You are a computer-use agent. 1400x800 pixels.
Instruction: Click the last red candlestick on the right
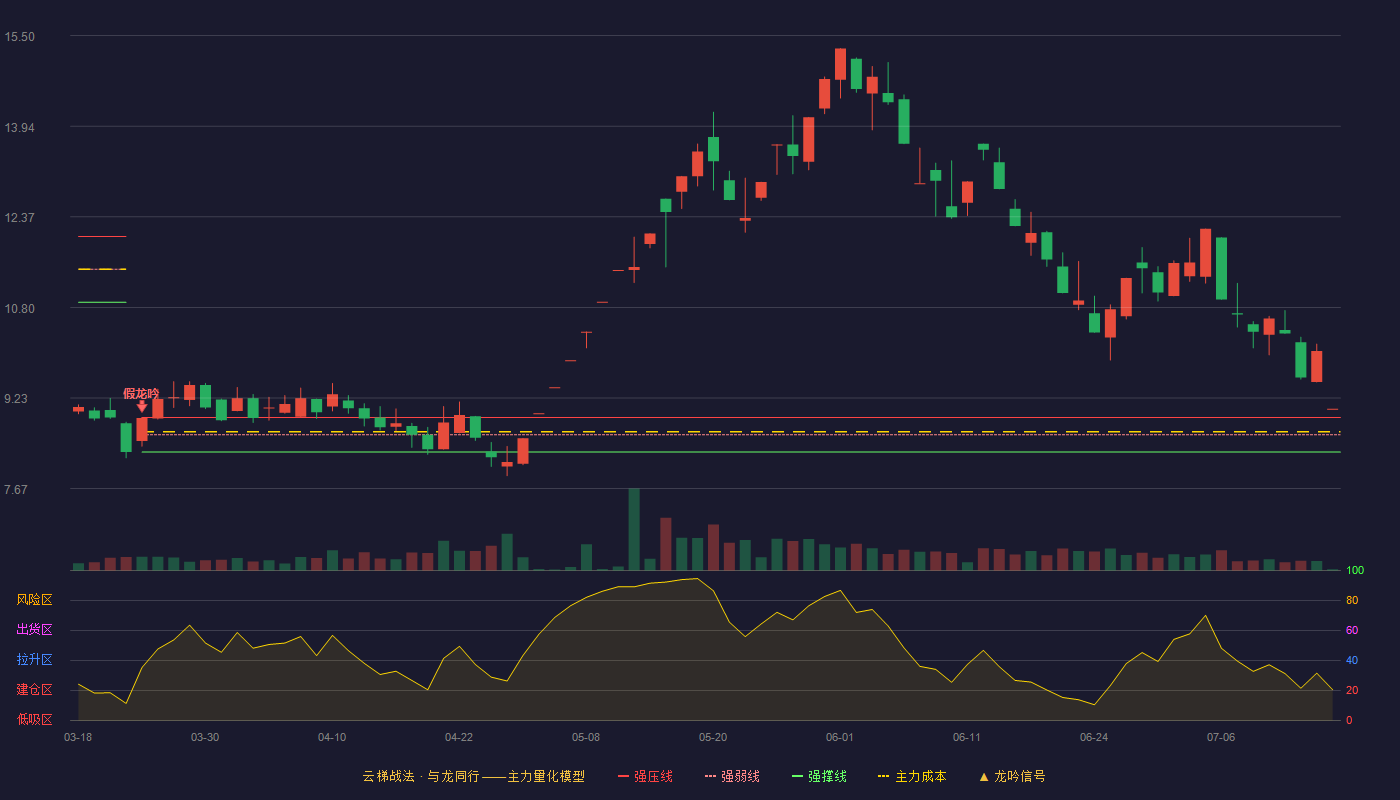1317,366
